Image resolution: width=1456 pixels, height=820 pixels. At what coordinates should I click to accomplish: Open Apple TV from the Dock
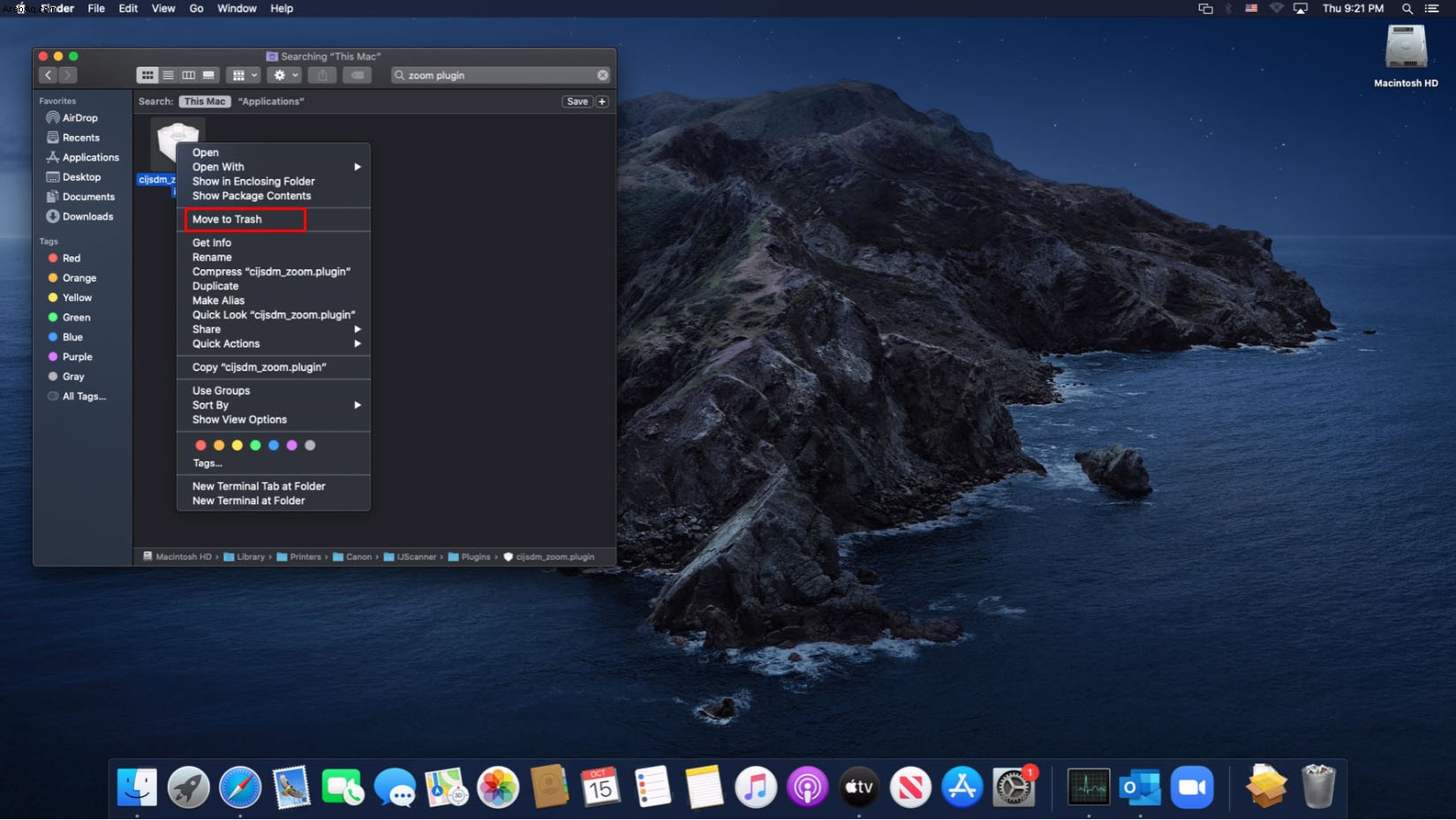click(x=859, y=787)
